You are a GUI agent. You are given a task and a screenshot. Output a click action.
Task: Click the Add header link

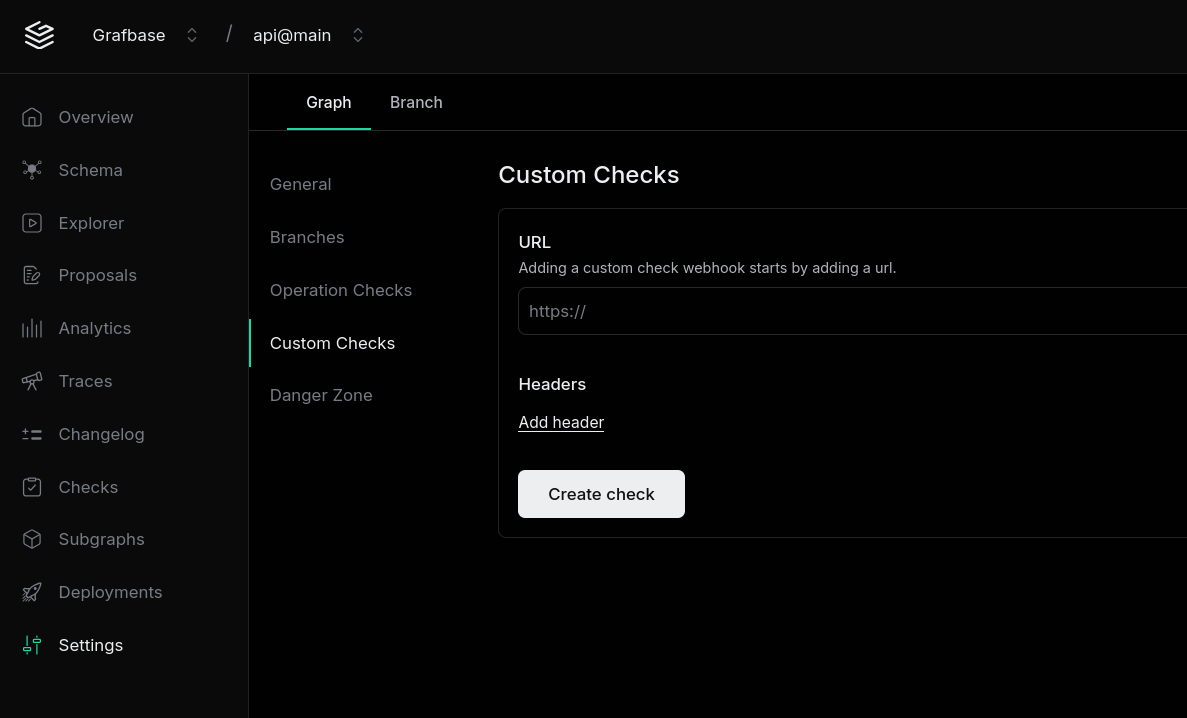point(561,422)
